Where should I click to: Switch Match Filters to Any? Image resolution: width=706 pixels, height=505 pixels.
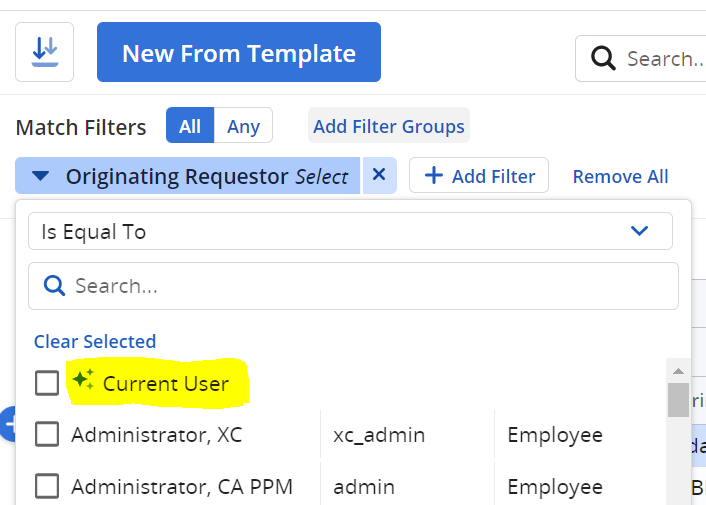coord(243,127)
